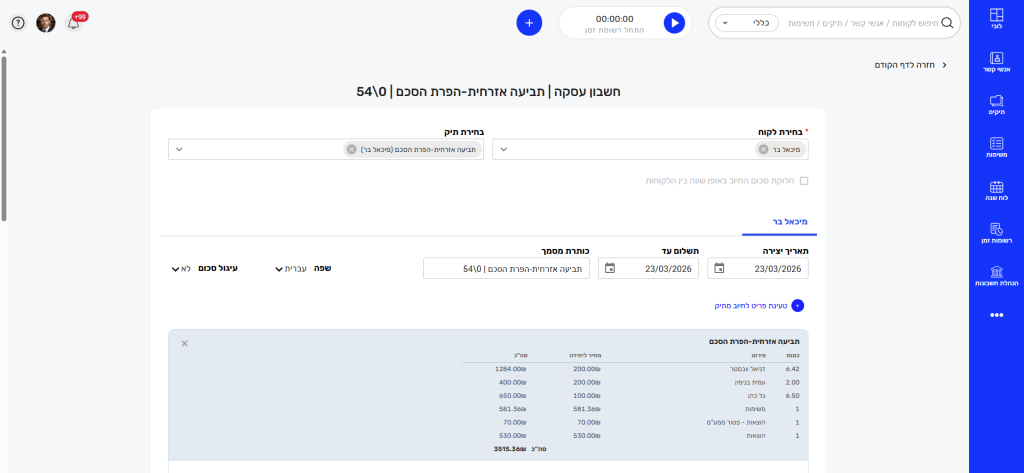Open the help question mark icon
The width and height of the screenshot is (1024, 473).
tap(17, 22)
